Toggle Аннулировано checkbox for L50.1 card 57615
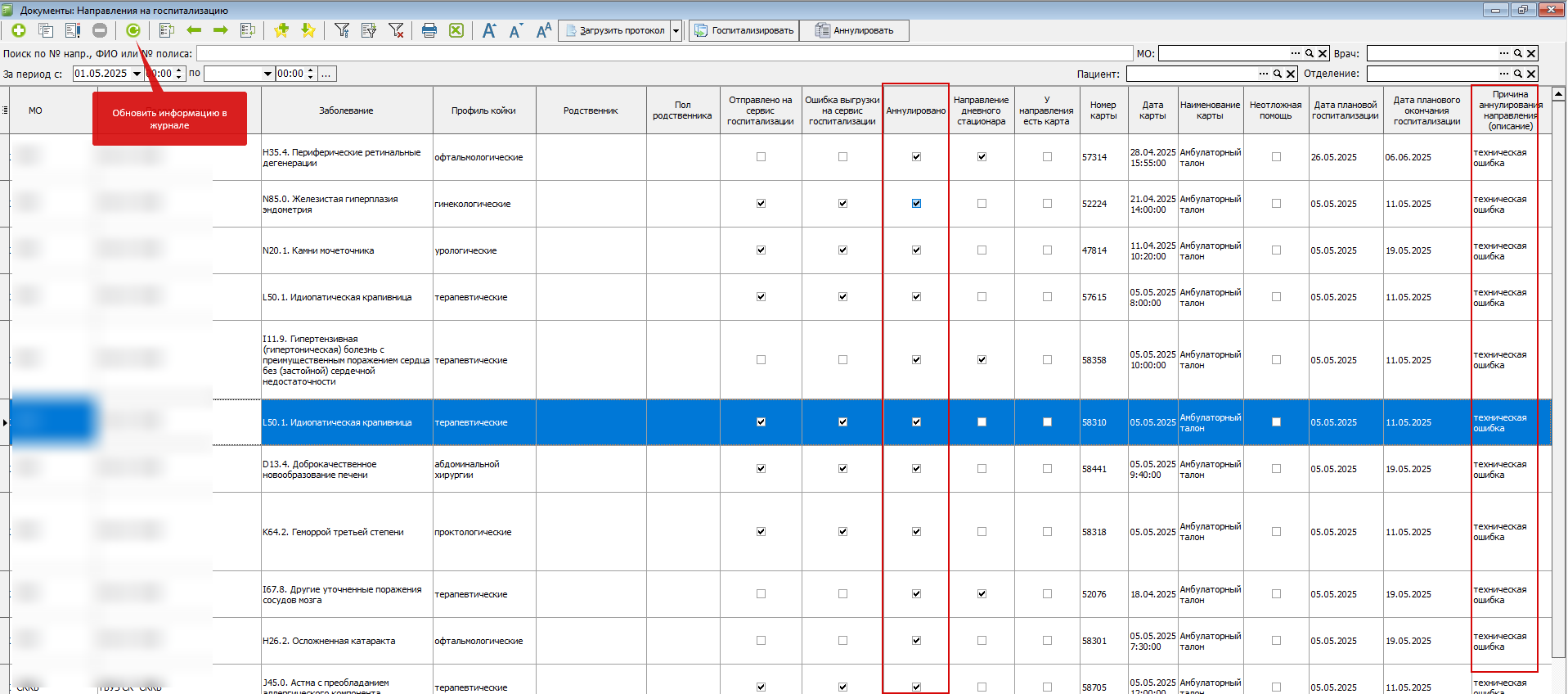The height and width of the screenshot is (694, 1568). click(916, 297)
